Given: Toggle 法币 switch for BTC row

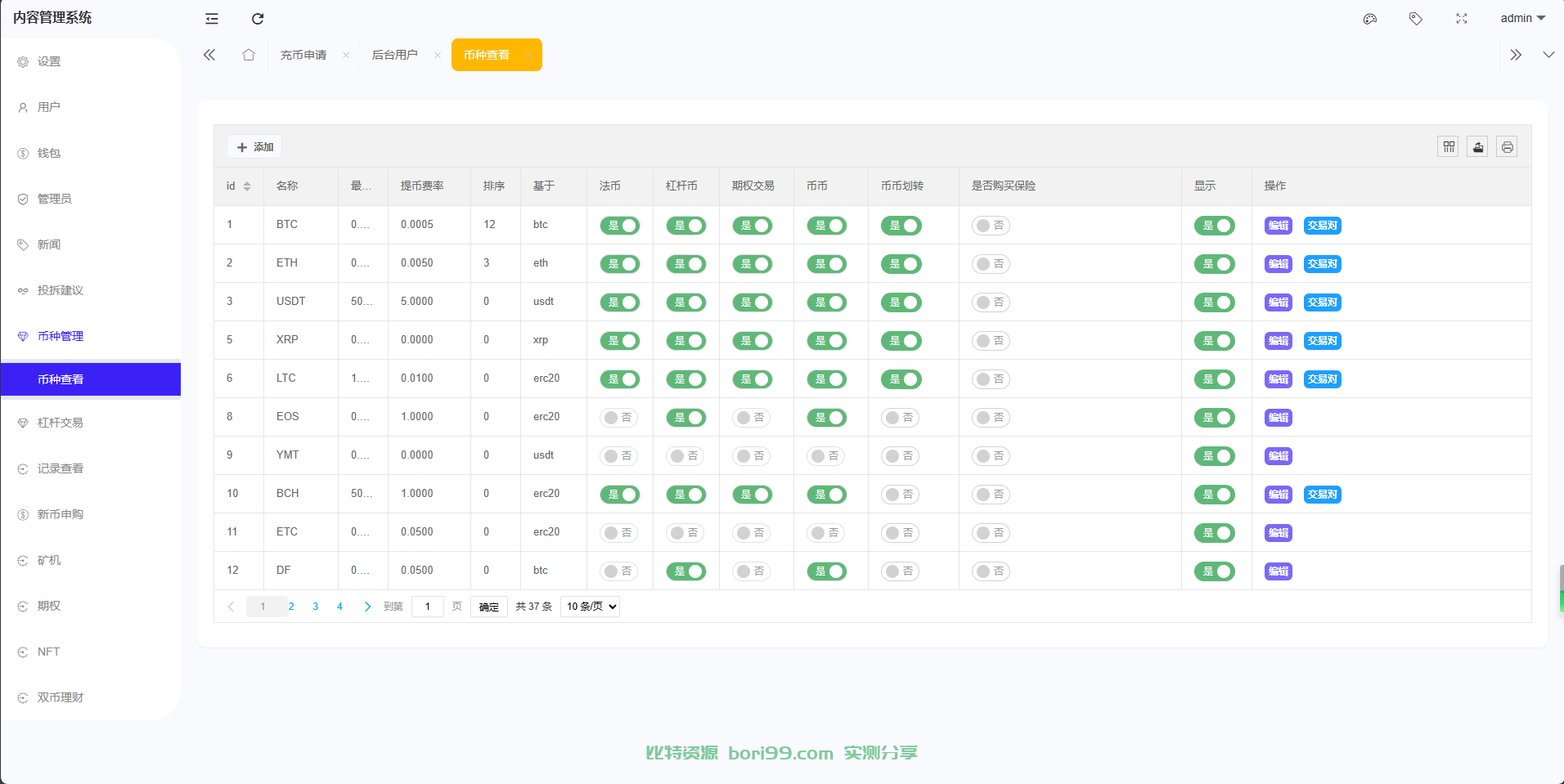Looking at the screenshot, I should [620, 226].
